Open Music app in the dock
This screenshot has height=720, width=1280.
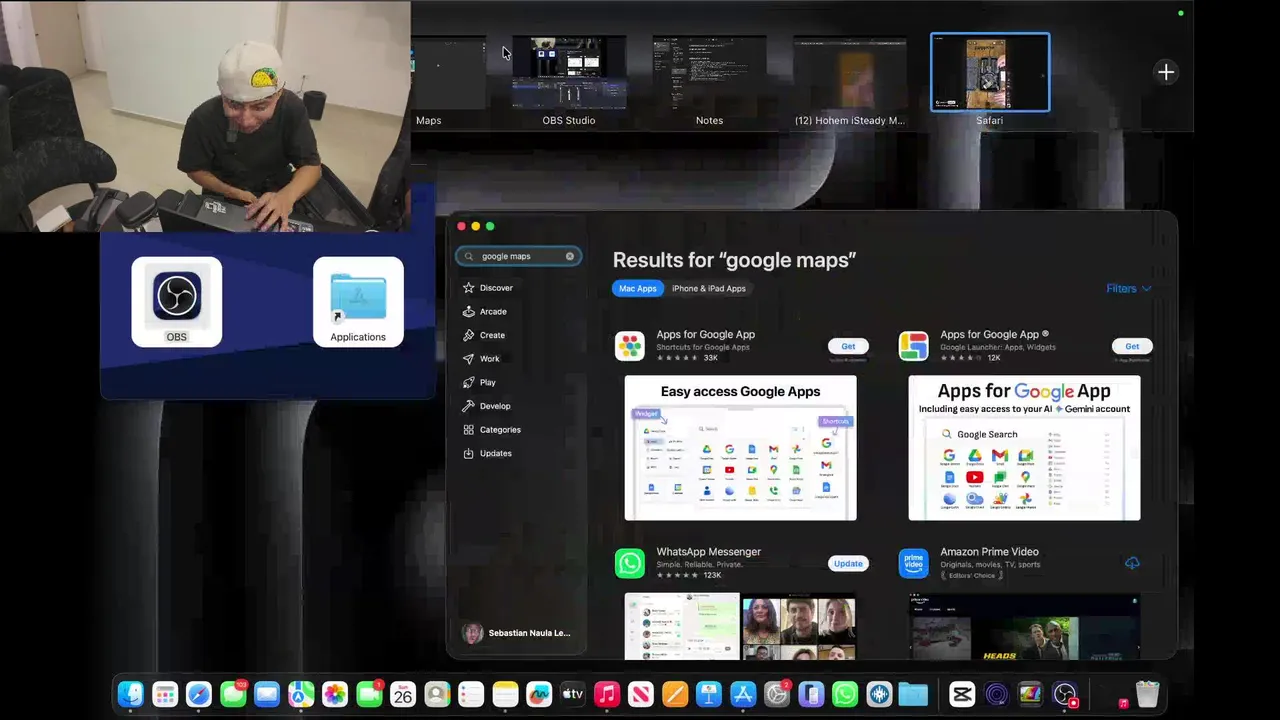click(607, 694)
